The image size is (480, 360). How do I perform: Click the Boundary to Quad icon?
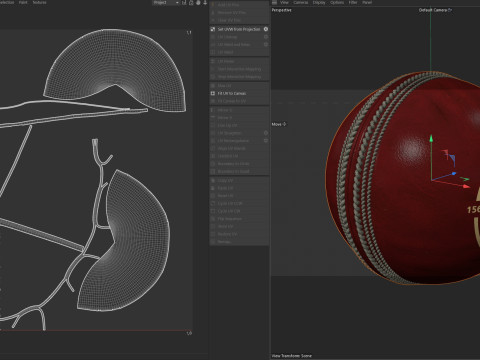coord(213,171)
